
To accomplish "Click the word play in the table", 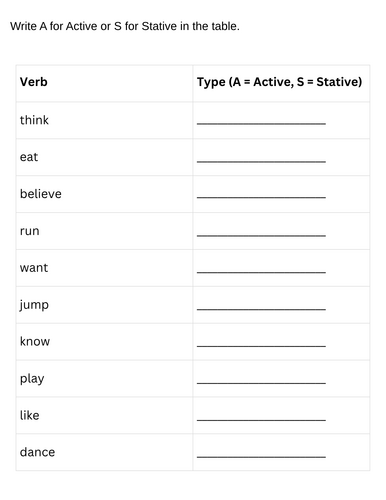I will (x=32, y=379).
